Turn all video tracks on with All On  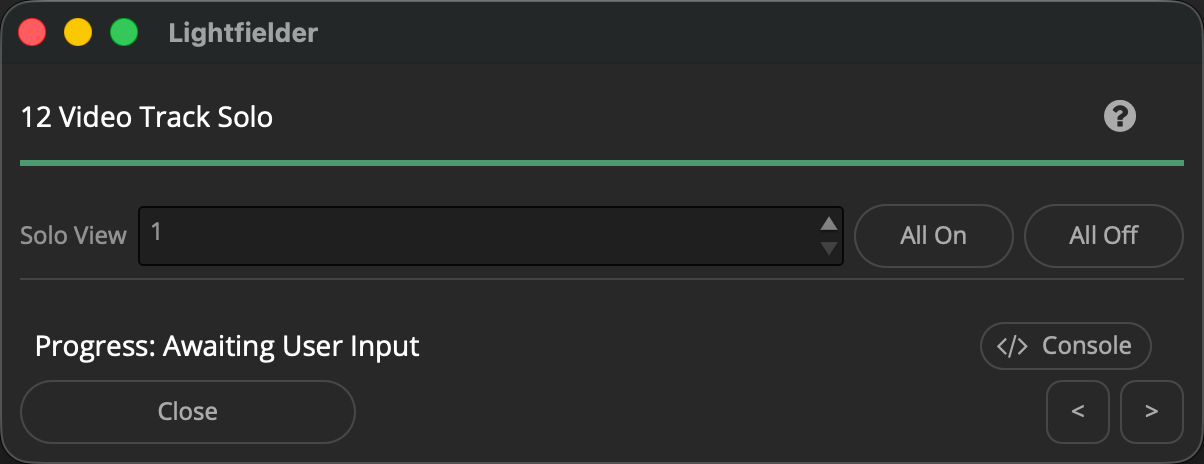pos(933,236)
